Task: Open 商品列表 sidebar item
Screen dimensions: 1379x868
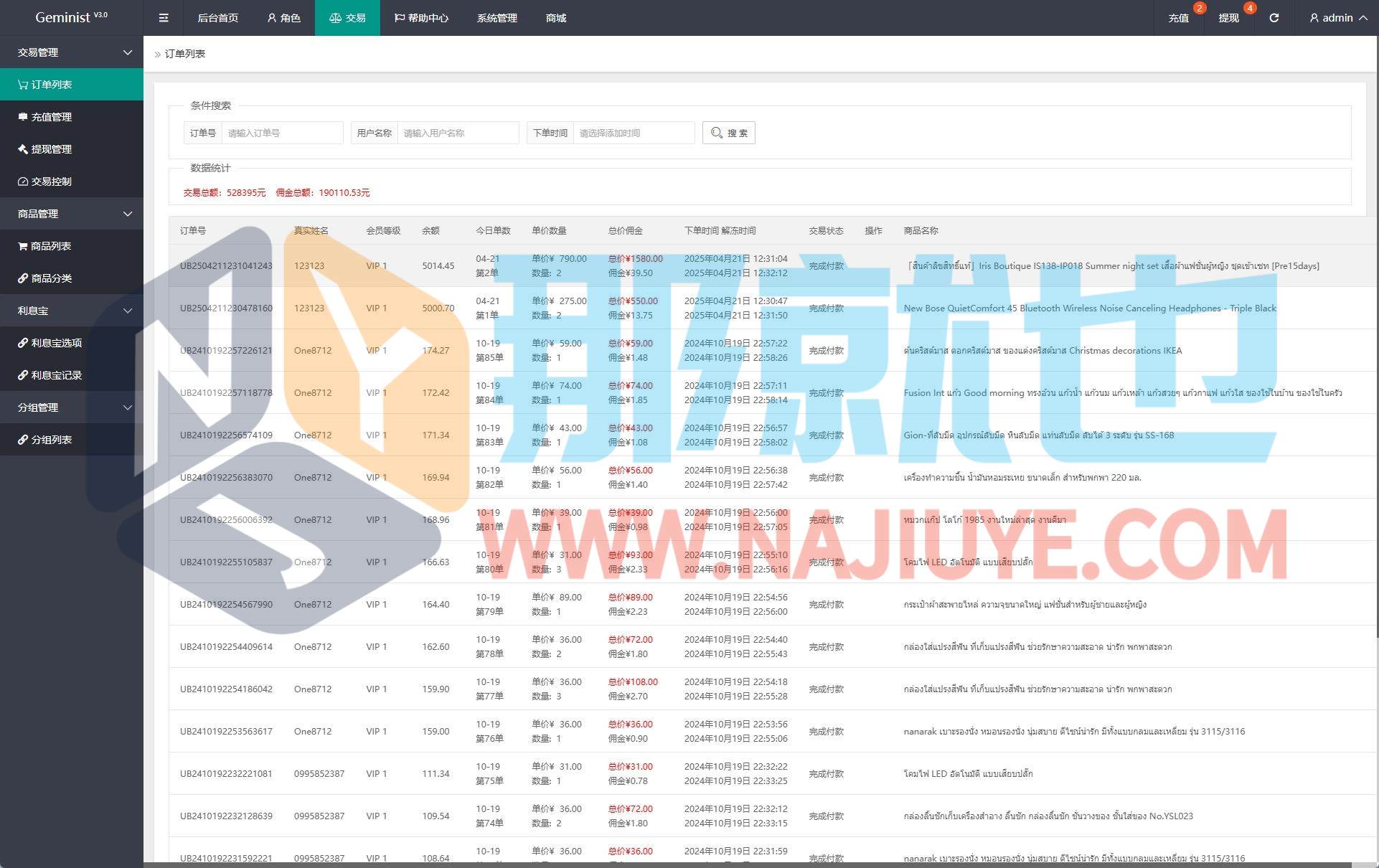Action: click(x=50, y=246)
